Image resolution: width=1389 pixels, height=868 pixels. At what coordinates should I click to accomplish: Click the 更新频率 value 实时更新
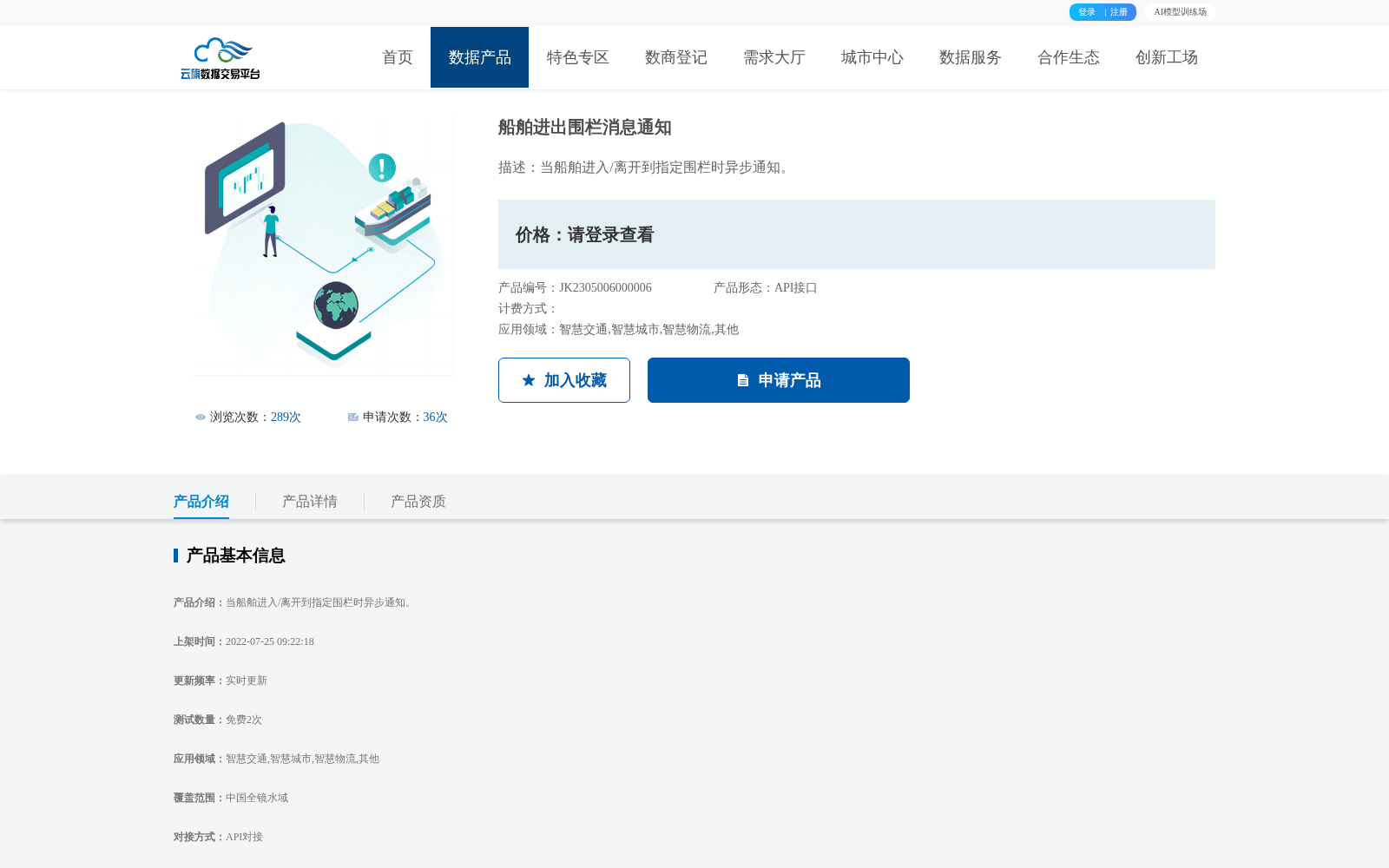point(247,681)
